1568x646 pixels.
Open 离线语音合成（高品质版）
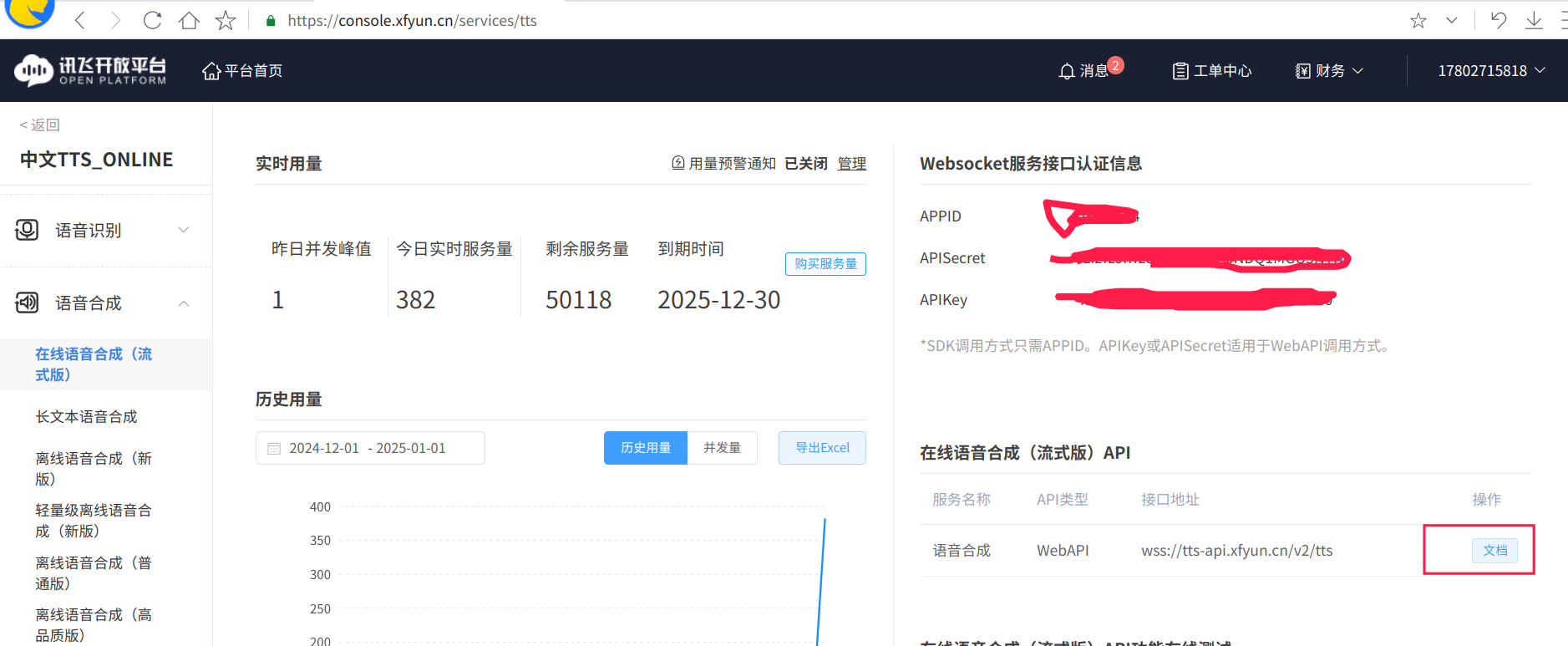pos(94,625)
